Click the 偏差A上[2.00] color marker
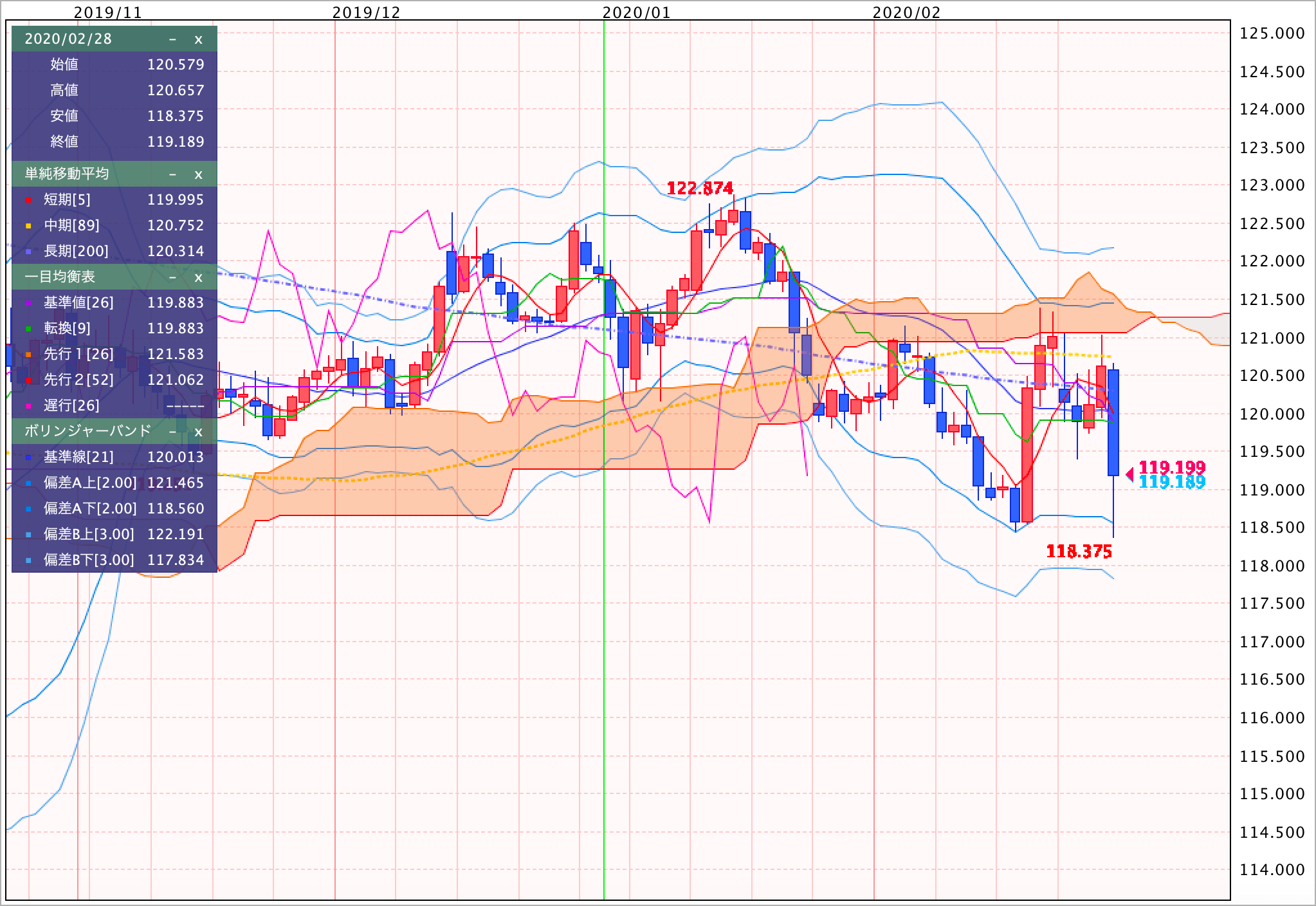The image size is (1316, 906). point(28,484)
